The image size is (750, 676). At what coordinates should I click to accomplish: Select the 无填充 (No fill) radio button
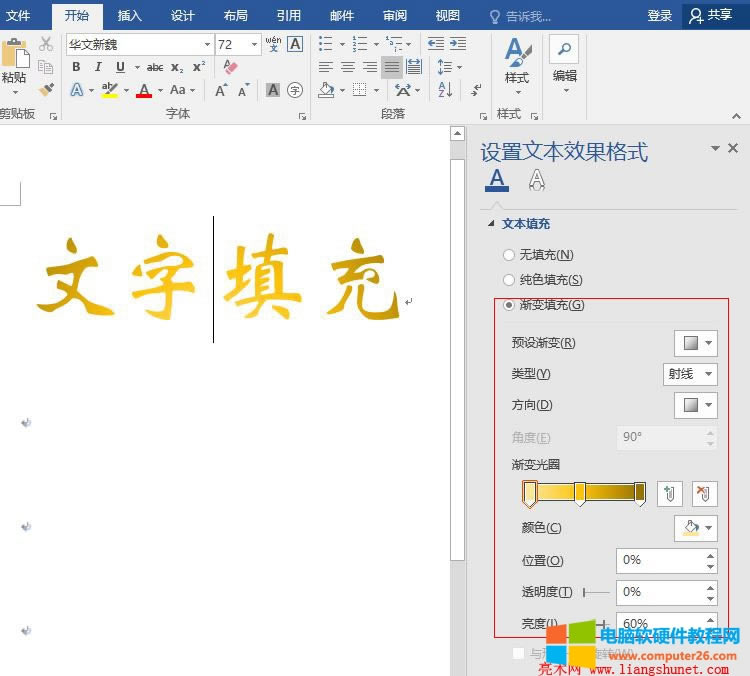coord(509,255)
